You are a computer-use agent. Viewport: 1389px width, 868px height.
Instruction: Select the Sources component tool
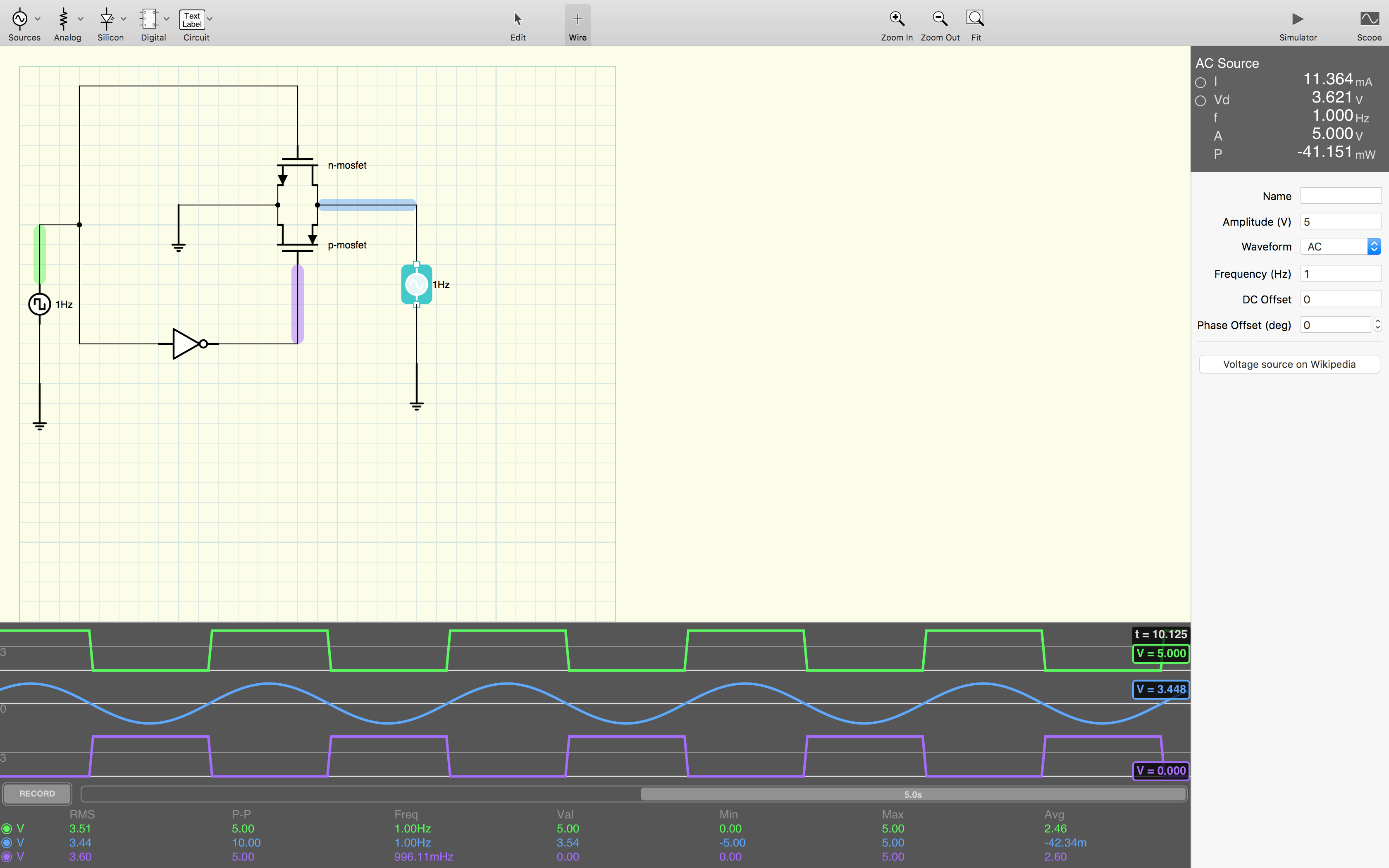pyautogui.click(x=20, y=19)
